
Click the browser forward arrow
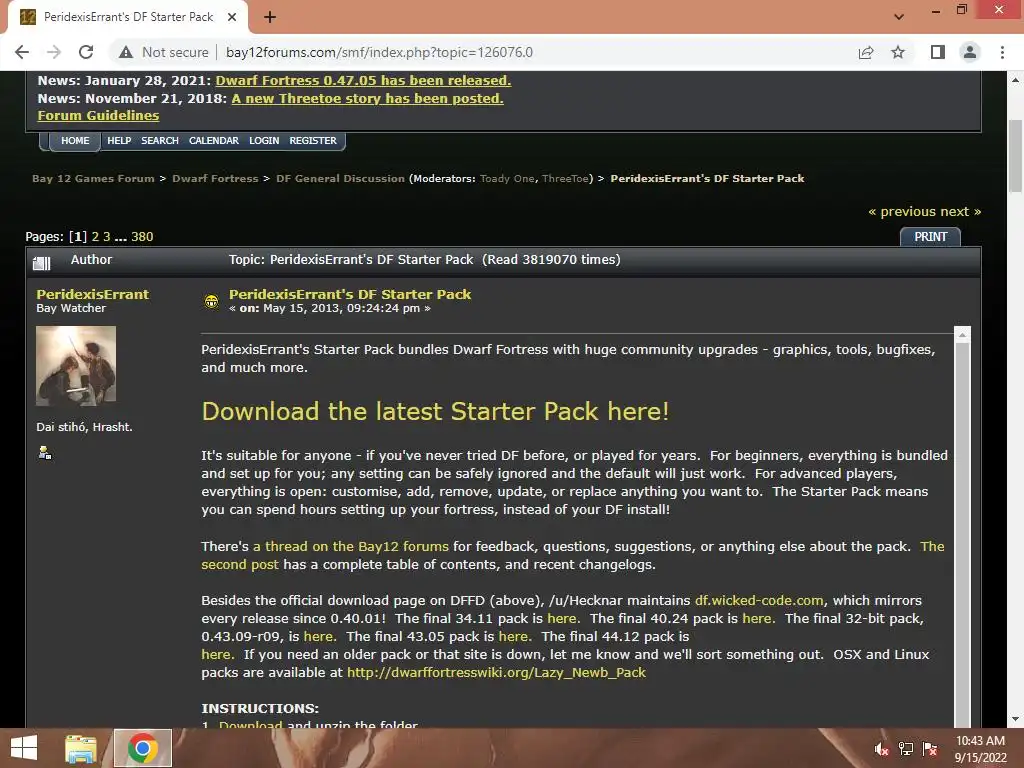[54, 52]
